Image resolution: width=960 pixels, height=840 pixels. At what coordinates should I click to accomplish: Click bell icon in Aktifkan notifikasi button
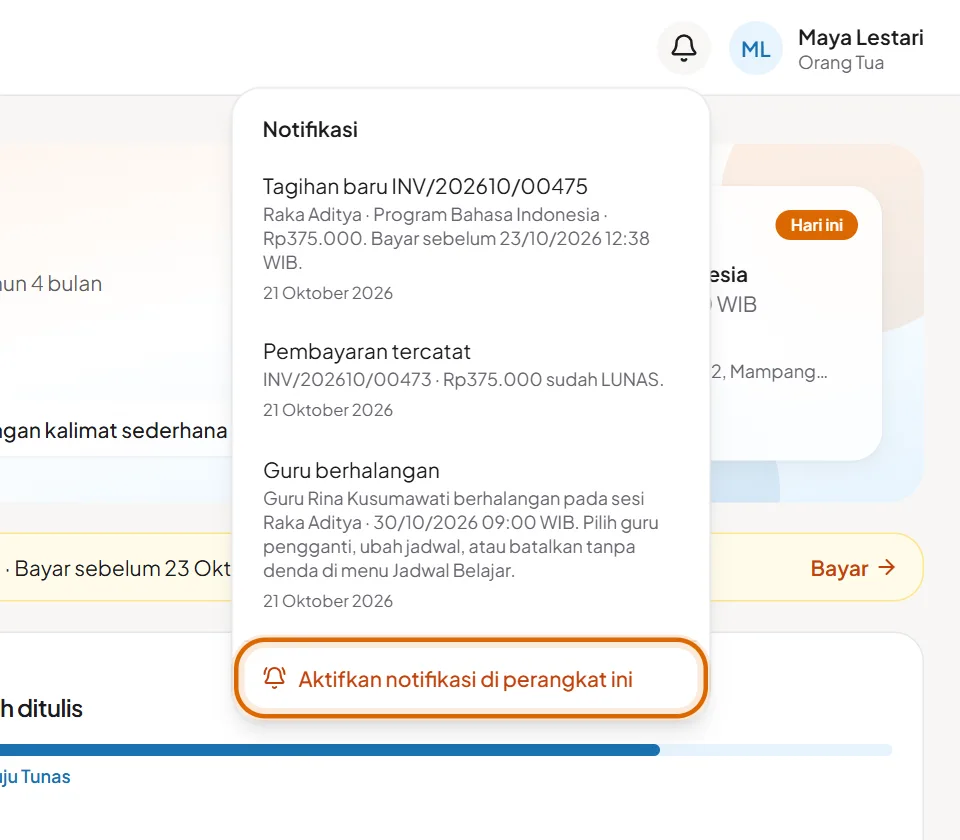(x=274, y=678)
